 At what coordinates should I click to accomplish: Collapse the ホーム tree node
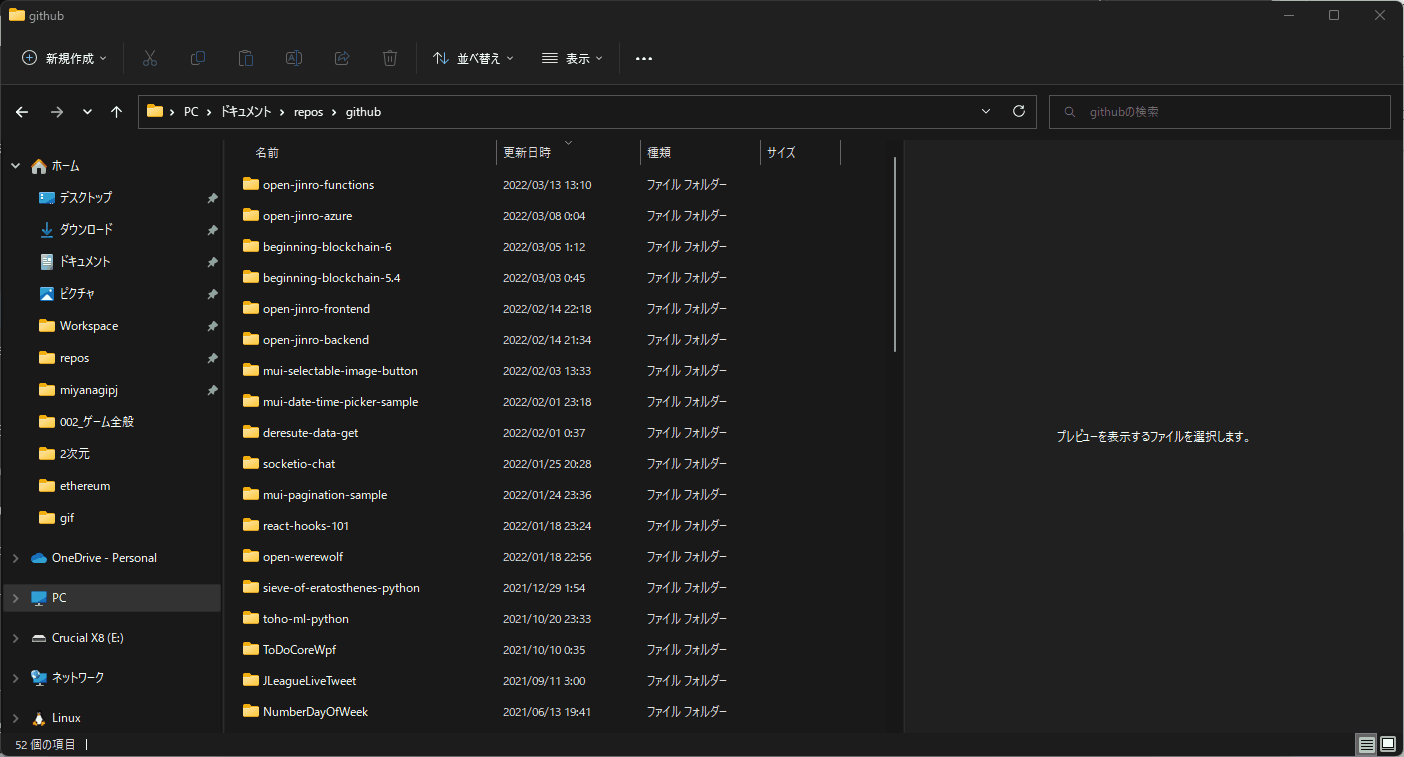click(15, 166)
